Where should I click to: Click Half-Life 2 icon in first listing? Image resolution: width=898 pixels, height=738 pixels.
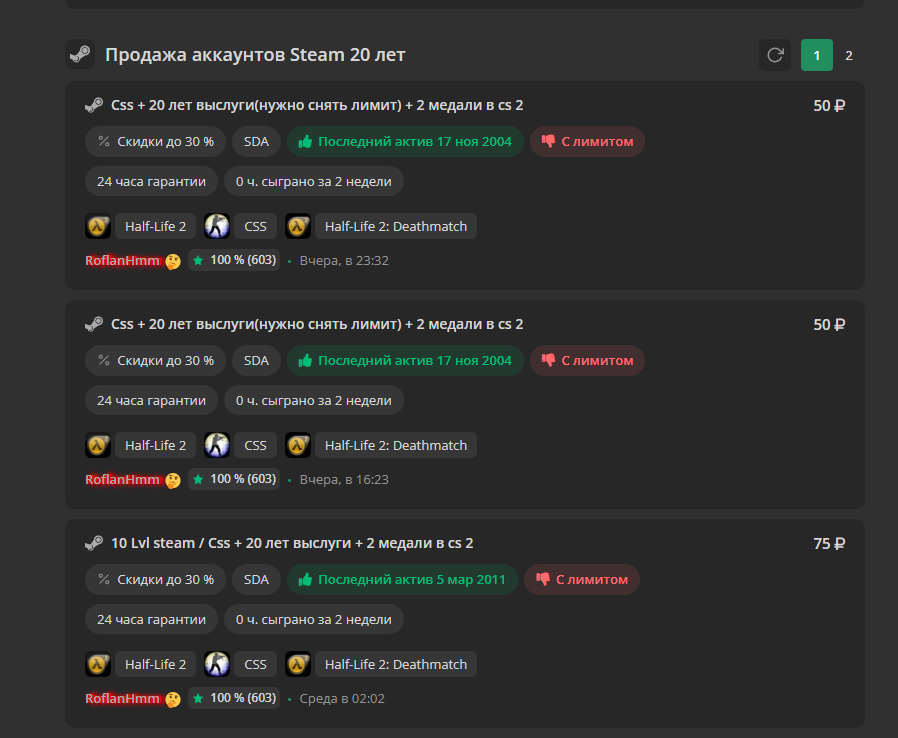click(98, 226)
